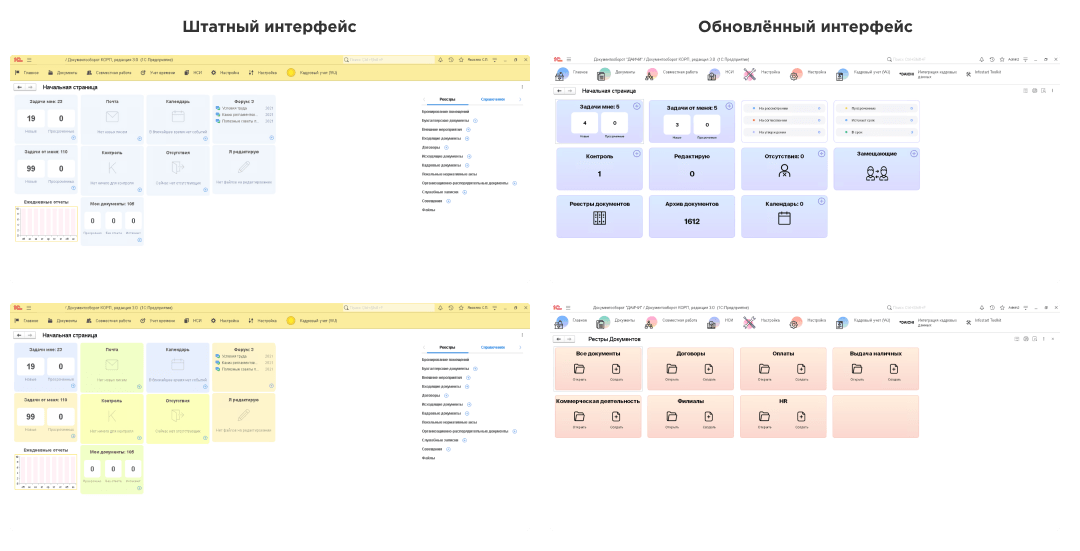
Task: Click plus icon on updated Контроль card
Action: pos(636,154)
